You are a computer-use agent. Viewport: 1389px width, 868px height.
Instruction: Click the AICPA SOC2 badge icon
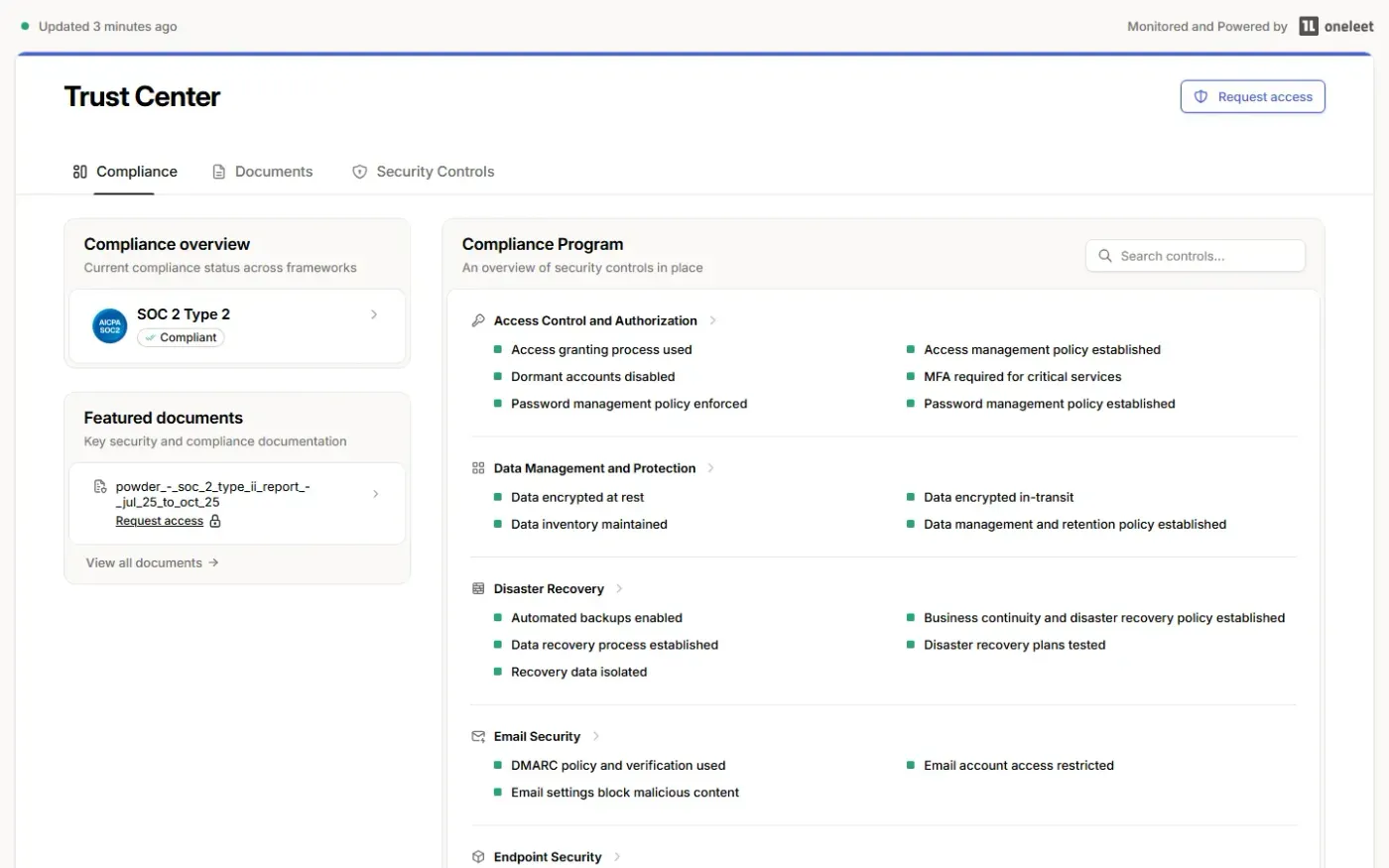click(110, 325)
